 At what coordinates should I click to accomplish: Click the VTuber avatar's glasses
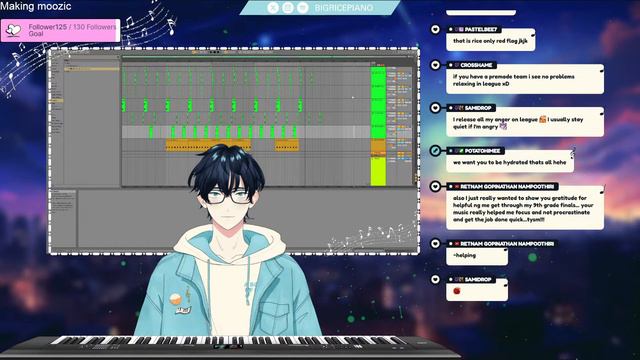[228, 197]
